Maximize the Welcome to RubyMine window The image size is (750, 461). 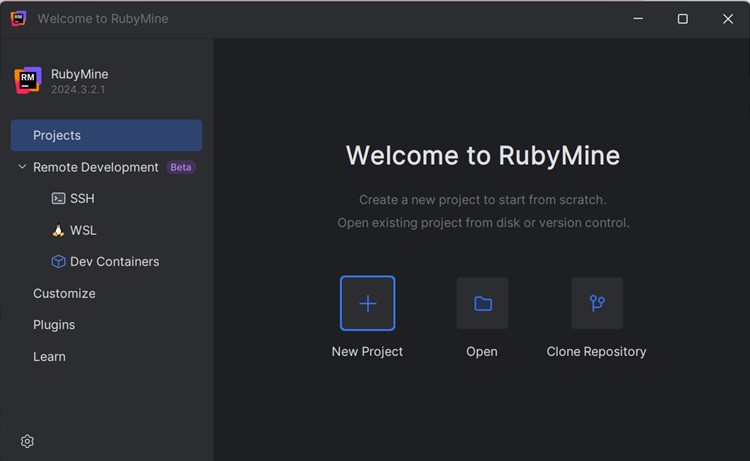pos(683,19)
